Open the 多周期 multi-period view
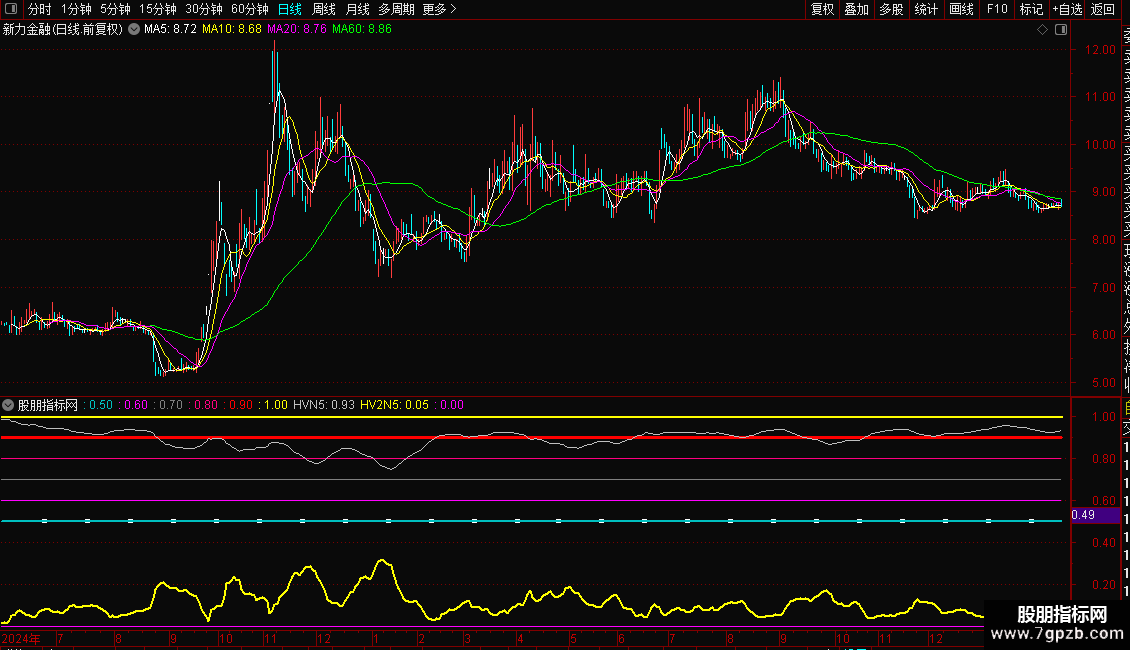Viewport: 1130px width, 650px height. (x=396, y=9)
